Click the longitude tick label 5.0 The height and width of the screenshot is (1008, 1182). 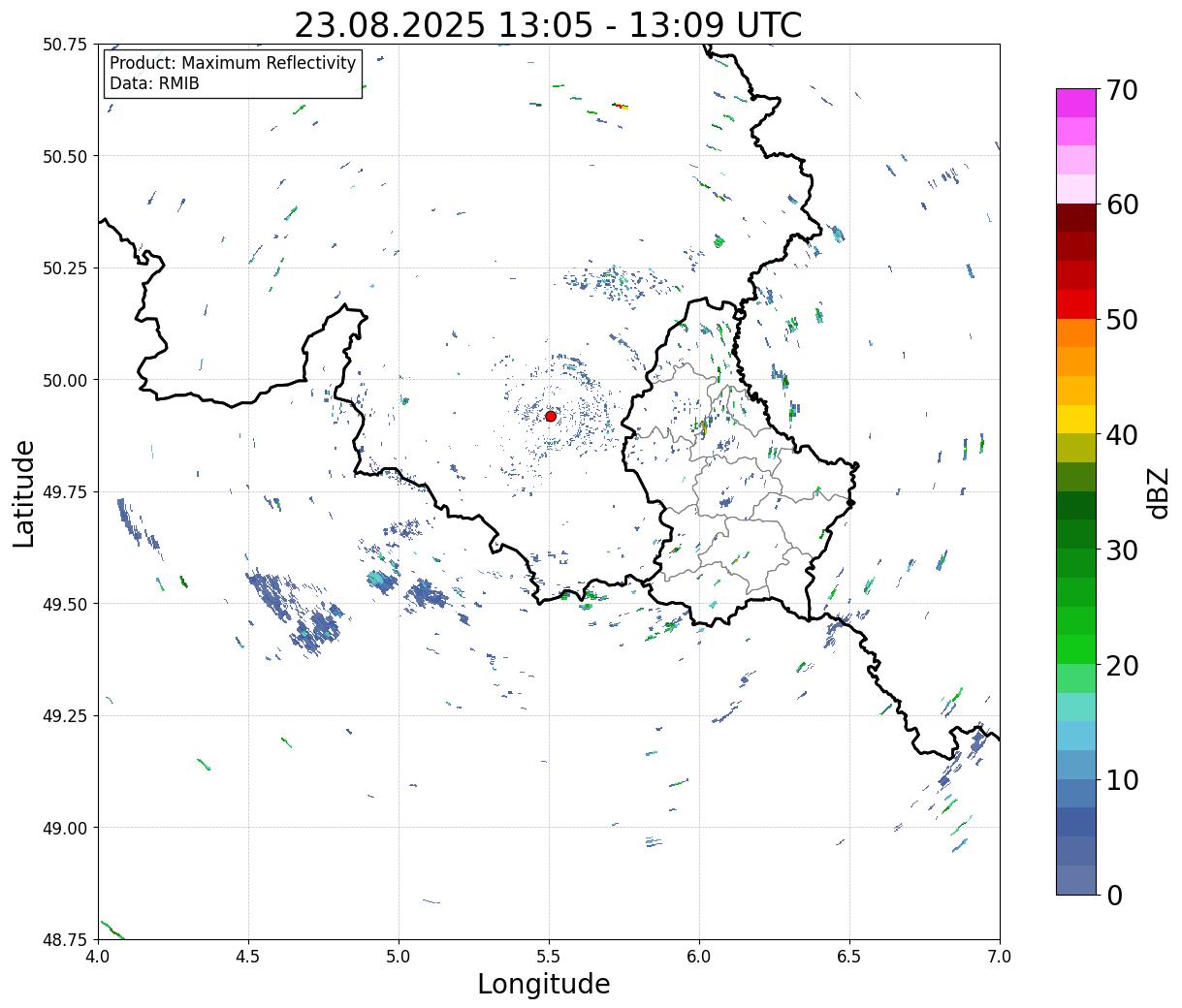coord(399,956)
